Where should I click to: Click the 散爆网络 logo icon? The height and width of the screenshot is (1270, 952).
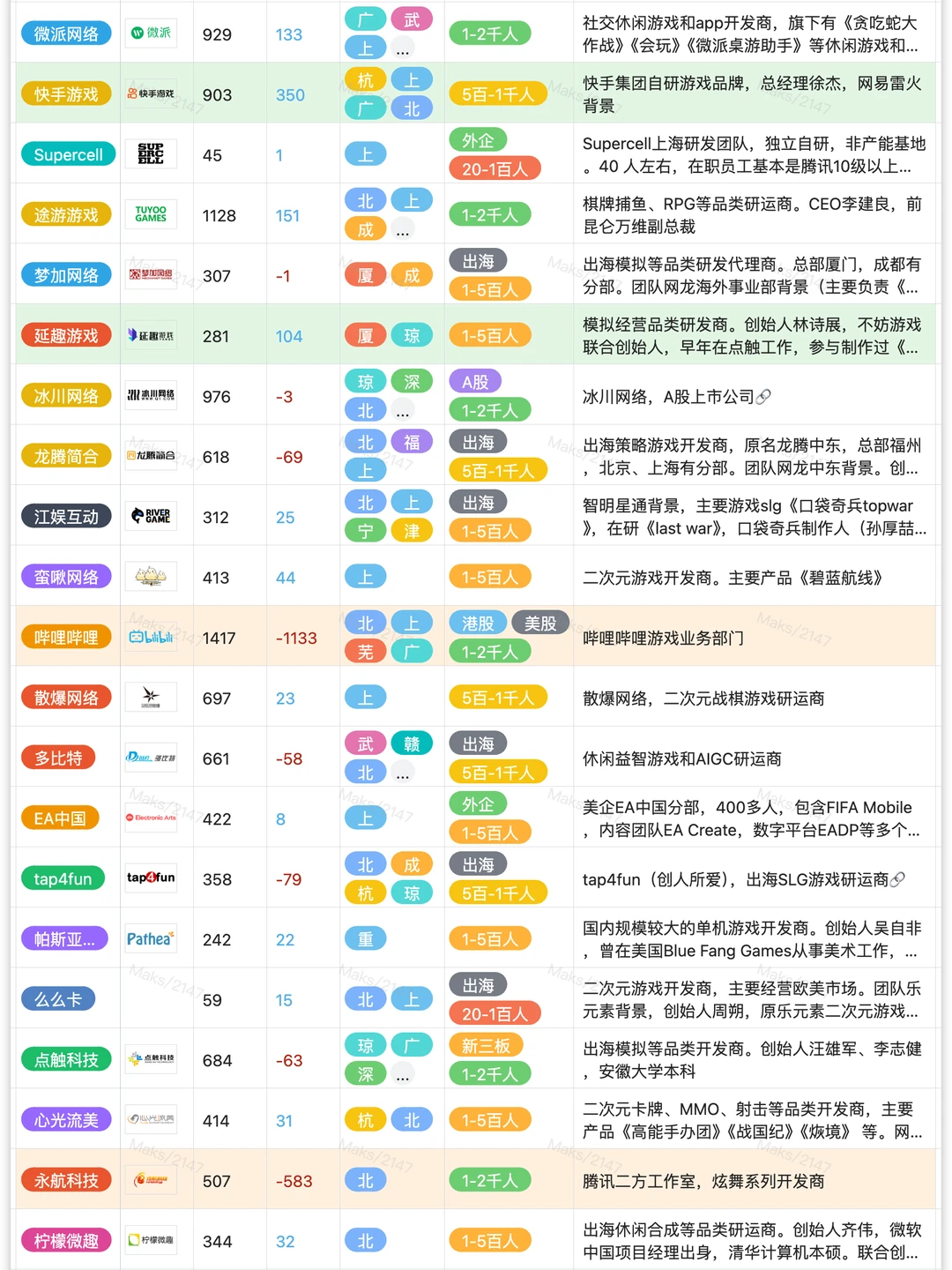click(151, 697)
